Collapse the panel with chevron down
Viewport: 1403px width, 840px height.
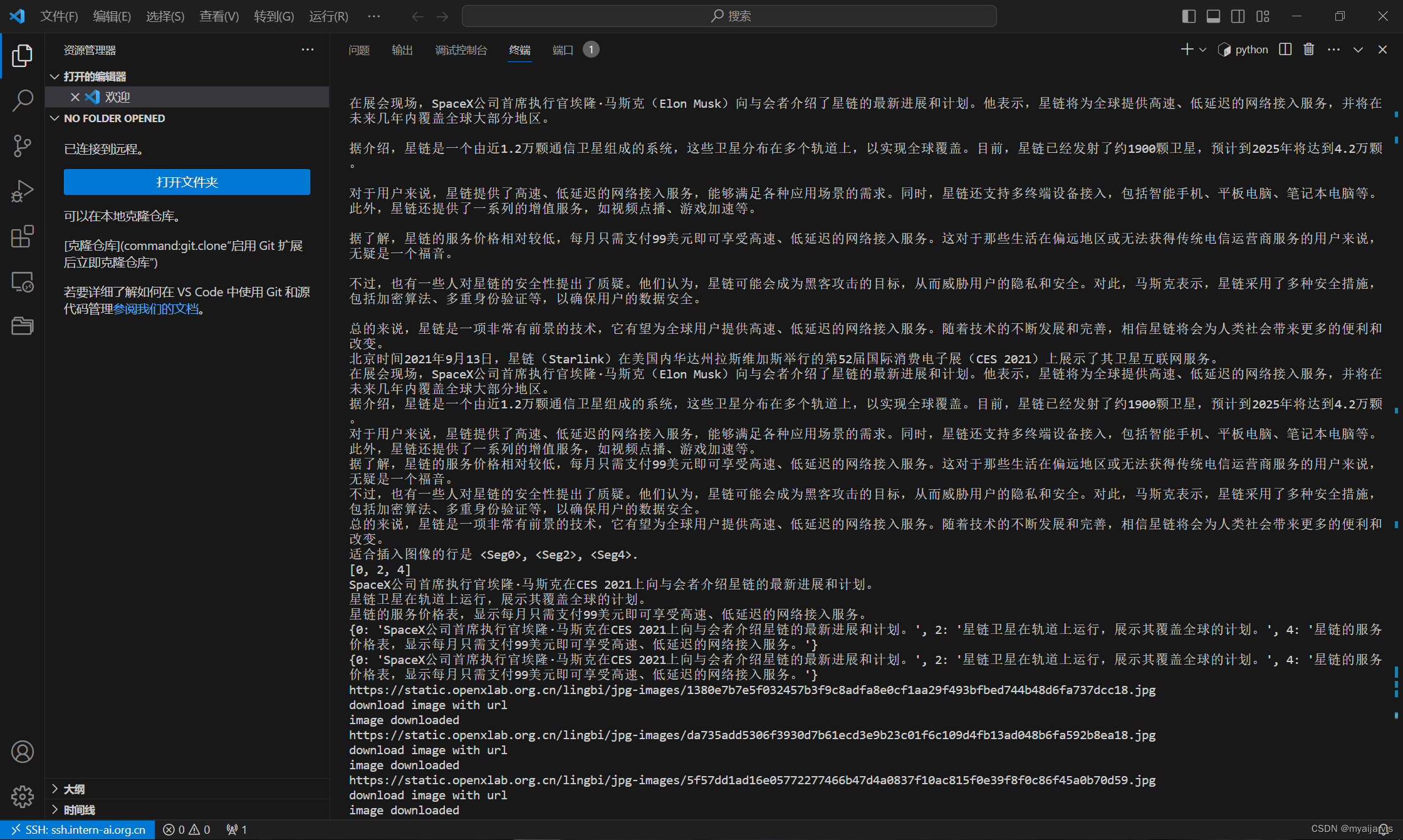coord(1358,49)
